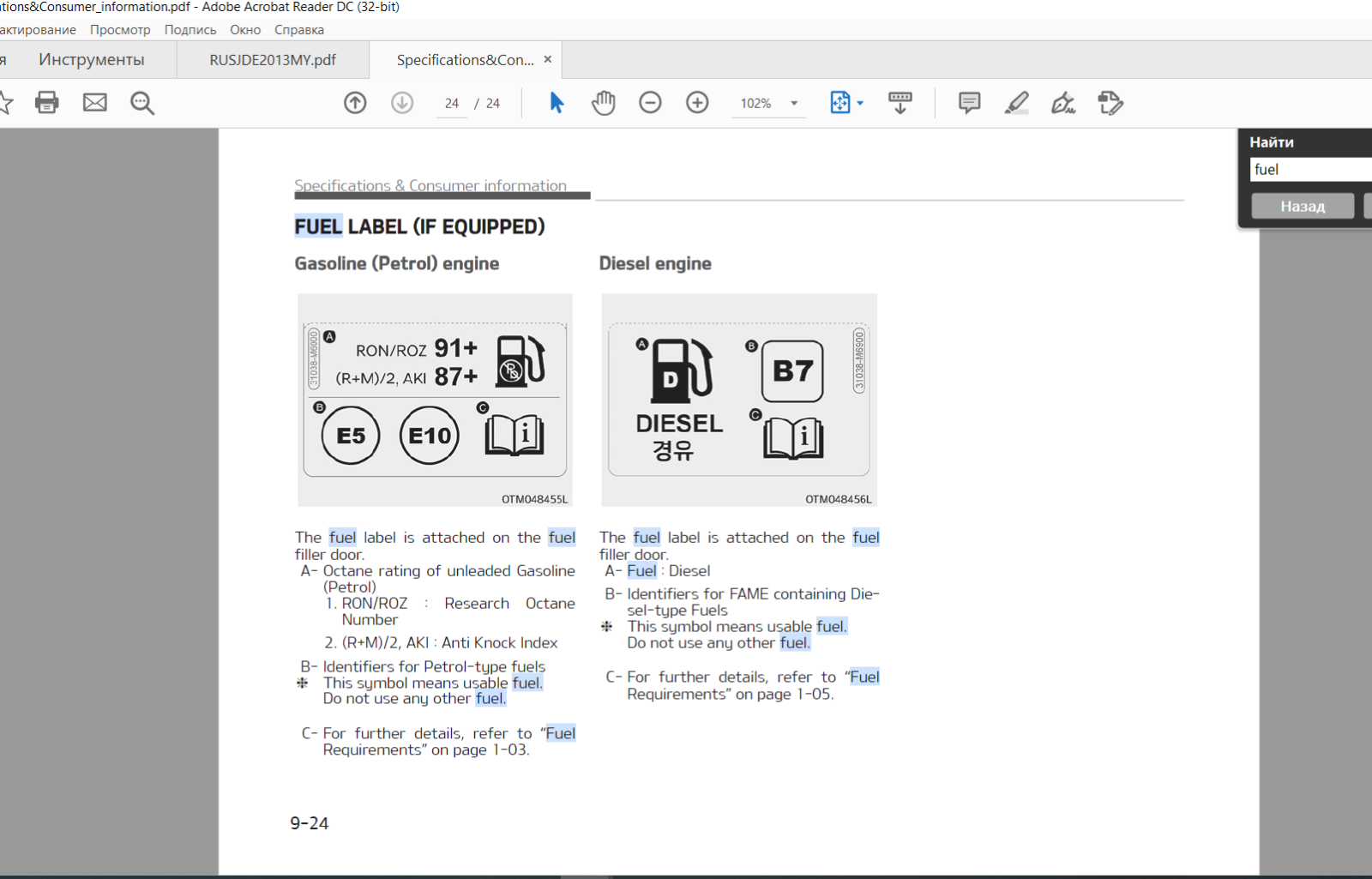Click the Fit page width icon
Image resolution: width=1372 pixels, height=879 pixels.
[x=840, y=103]
